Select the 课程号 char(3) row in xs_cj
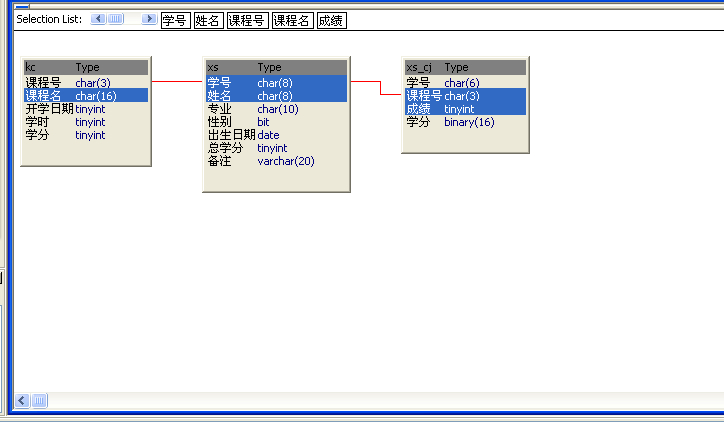This screenshot has height=429, width=724. pyautogui.click(x=465, y=96)
